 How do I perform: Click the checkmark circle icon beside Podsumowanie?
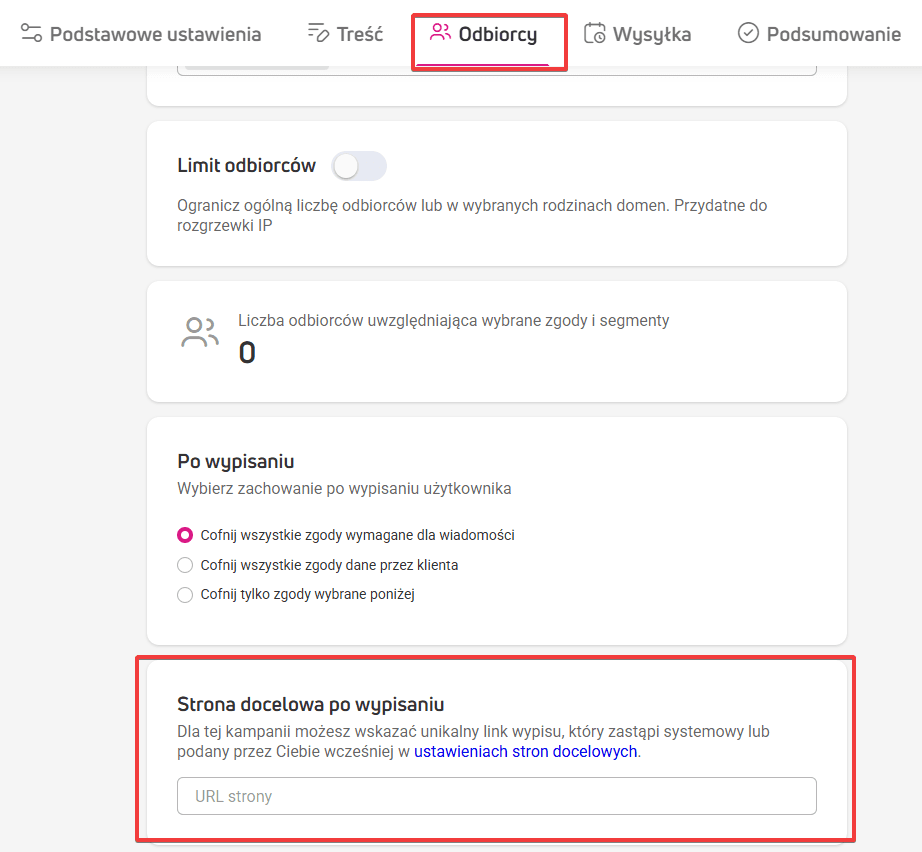pyautogui.click(x=748, y=33)
